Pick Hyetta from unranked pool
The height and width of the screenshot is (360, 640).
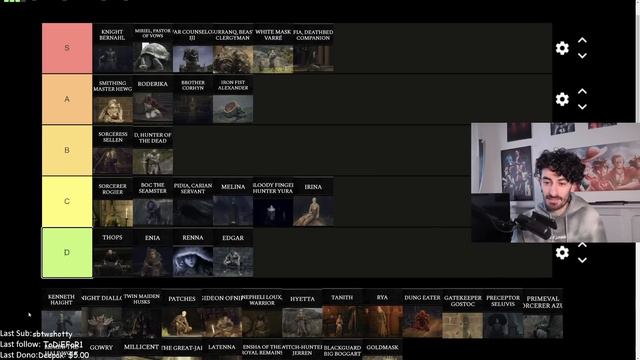[302, 313]
